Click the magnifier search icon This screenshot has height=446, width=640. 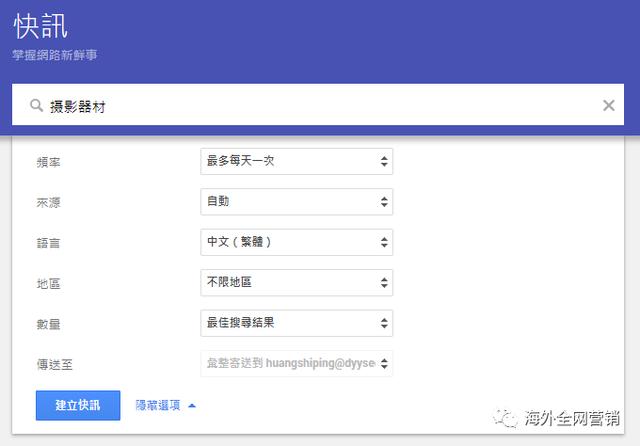[36, 106]
